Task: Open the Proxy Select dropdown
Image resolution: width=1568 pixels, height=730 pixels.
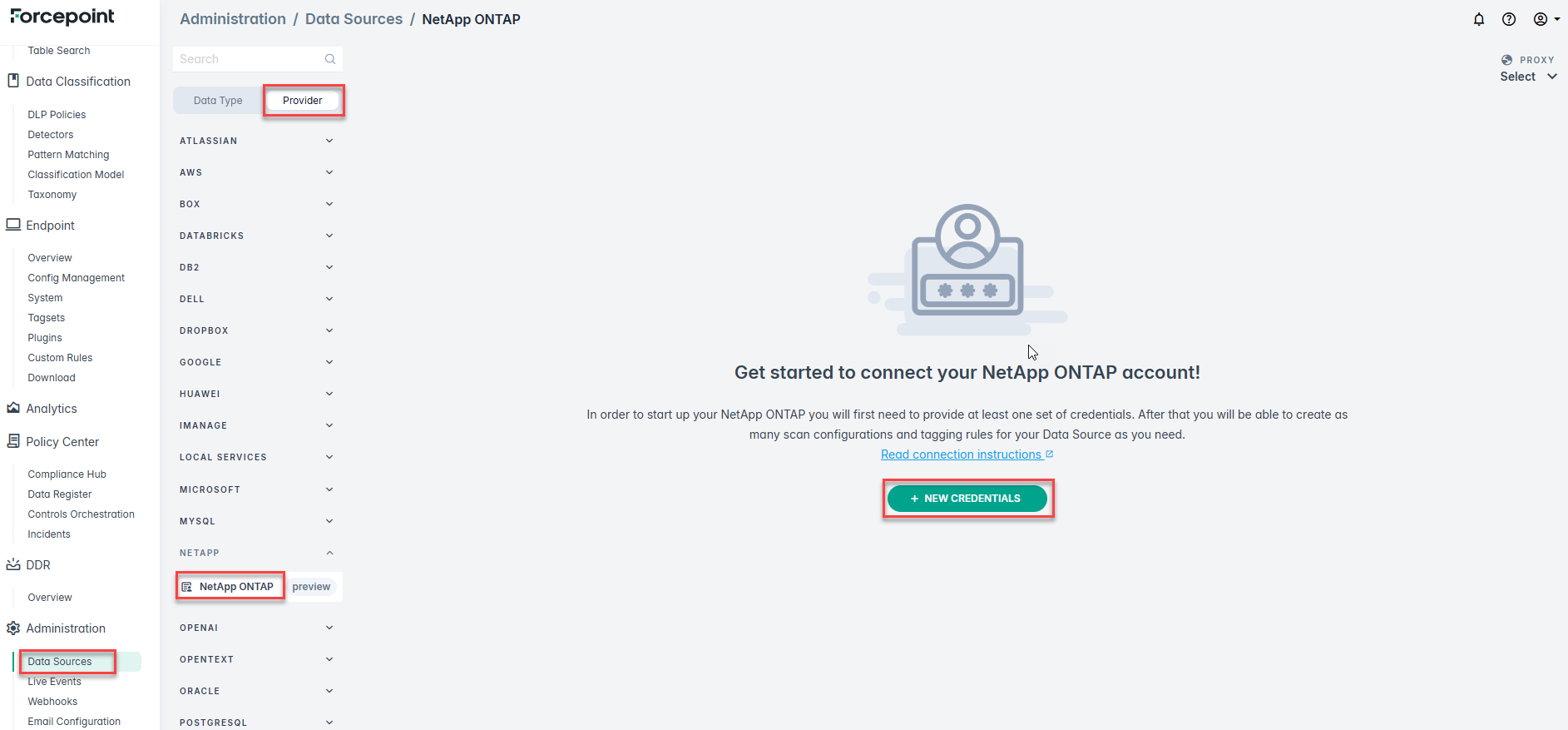Action: (x=1529, y=77)
